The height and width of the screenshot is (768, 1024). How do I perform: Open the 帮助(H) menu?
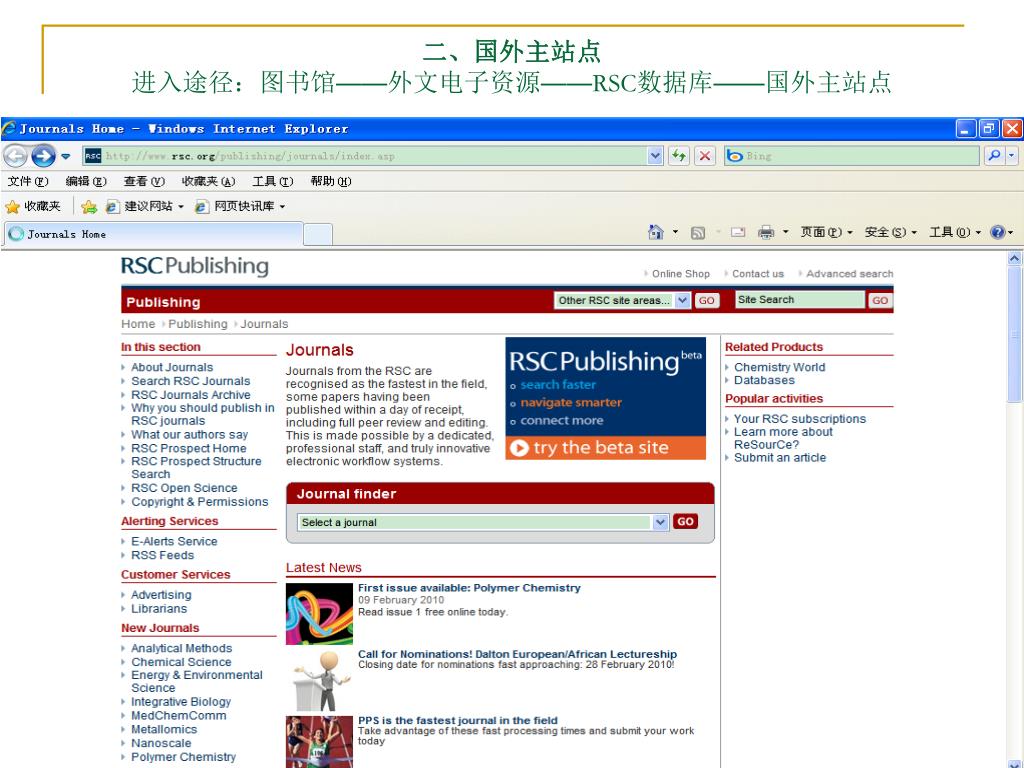(331, 181)
